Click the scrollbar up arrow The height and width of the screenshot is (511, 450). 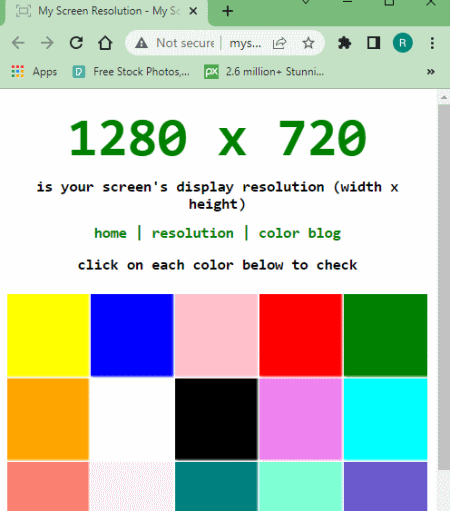pyautogui.click(x=444, y=97)
